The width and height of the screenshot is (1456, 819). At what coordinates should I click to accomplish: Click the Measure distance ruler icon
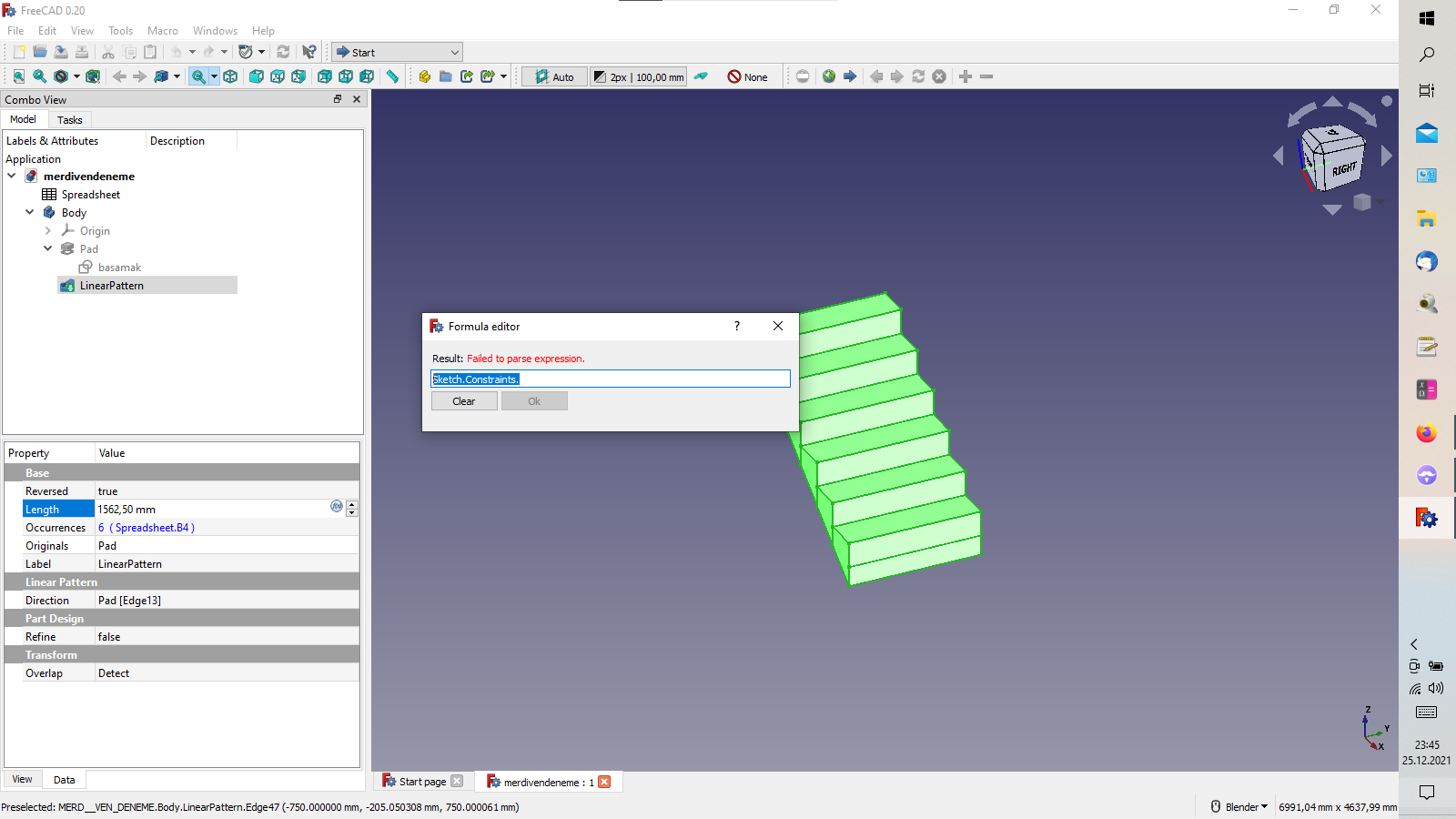tap(392, 76)
